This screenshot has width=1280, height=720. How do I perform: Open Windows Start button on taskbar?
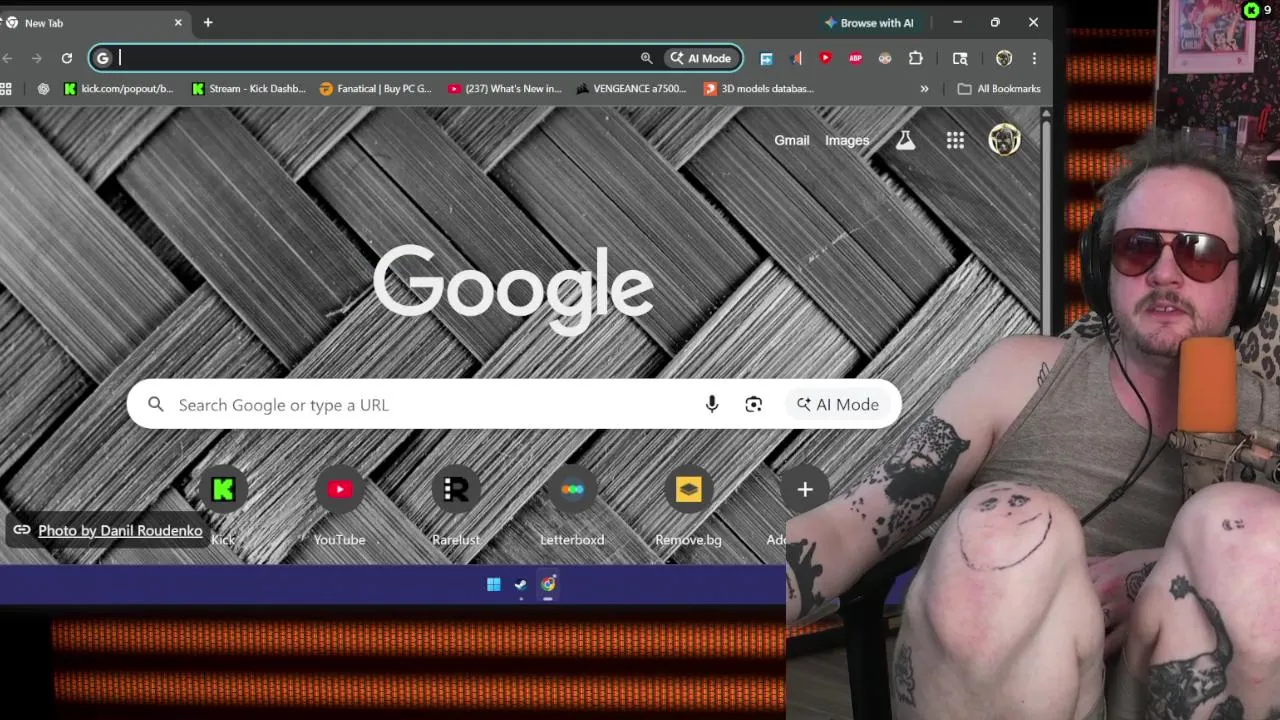[x=493, y=585]
